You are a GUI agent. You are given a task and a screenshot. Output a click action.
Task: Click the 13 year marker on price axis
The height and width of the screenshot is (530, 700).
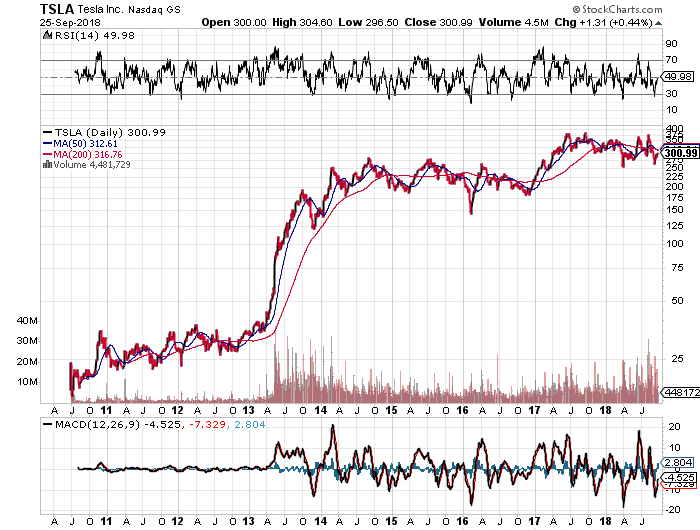click(248, 410)
